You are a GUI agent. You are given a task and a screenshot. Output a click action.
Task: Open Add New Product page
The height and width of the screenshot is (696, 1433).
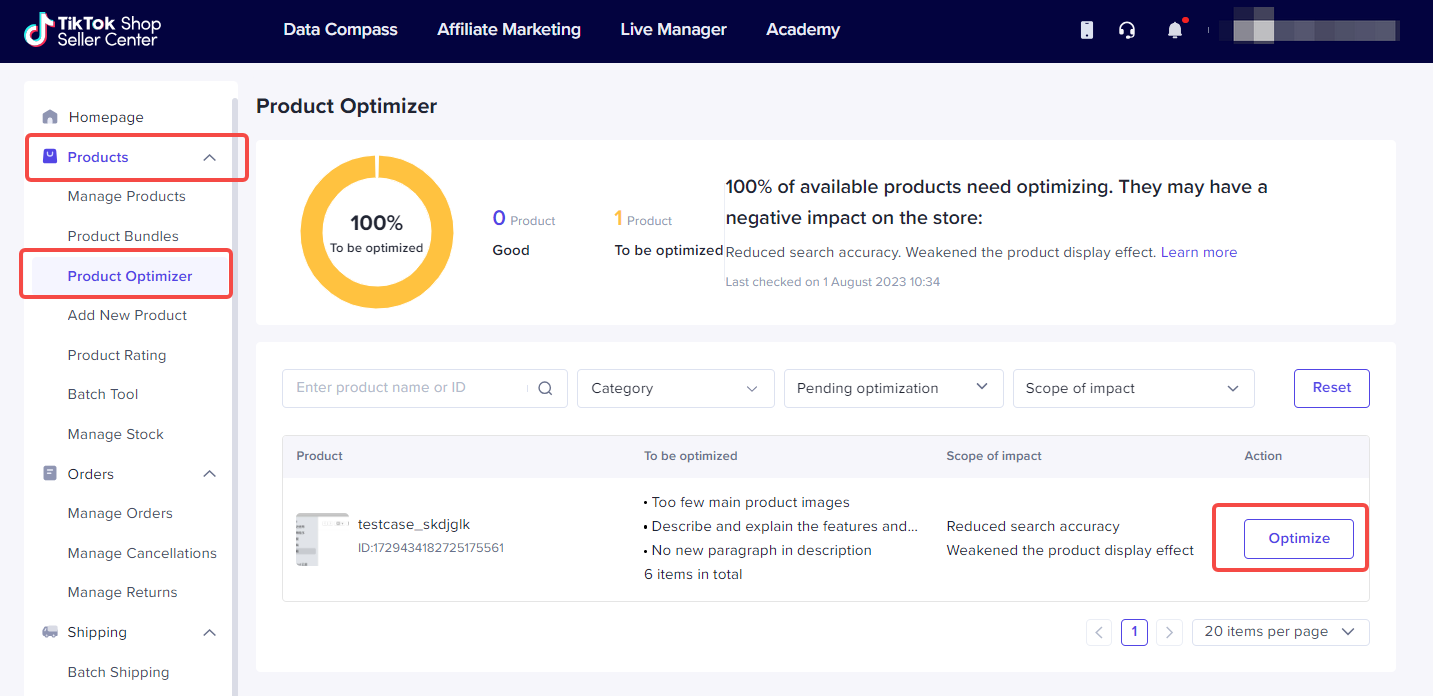click(x=128, y=315)
